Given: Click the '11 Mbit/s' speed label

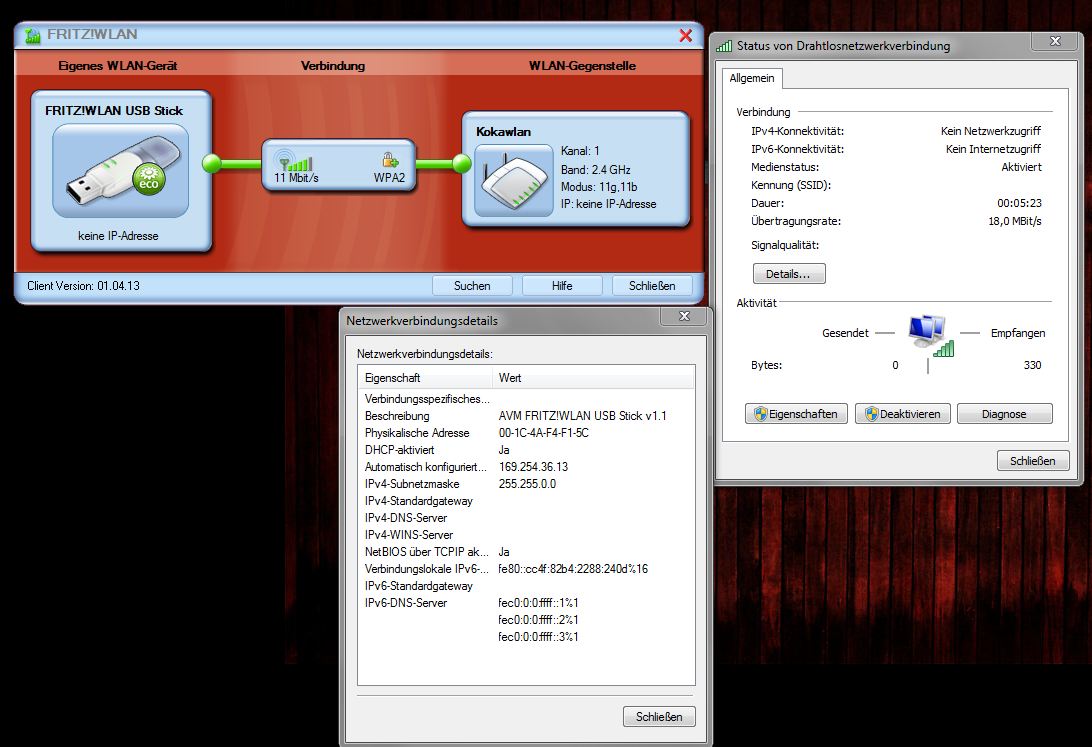Looking at the screenshot, I should [296, 178].
